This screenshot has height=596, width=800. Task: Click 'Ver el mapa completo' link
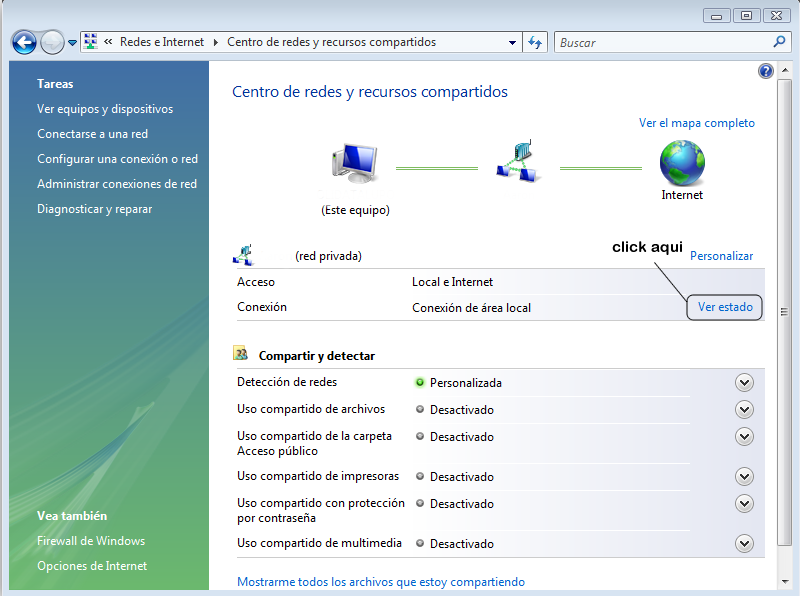[x=696, y=123]
